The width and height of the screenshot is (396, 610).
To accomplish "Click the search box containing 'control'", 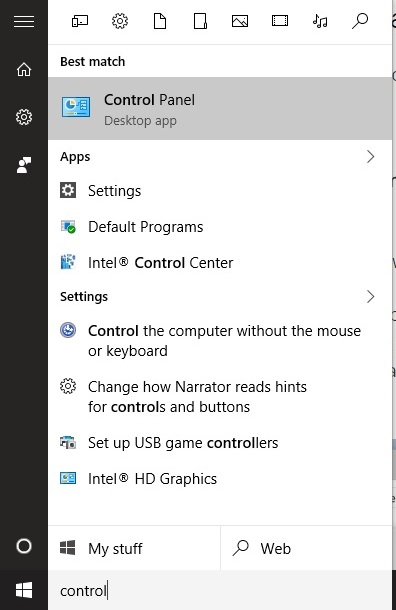I will point(220,591).
